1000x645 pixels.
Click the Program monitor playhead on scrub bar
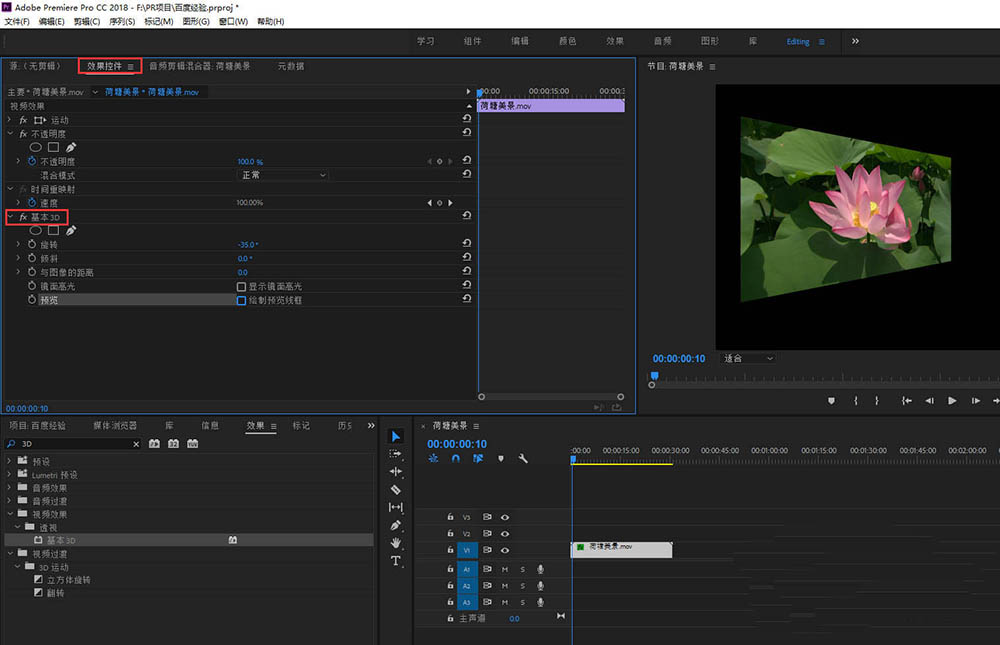653,377
